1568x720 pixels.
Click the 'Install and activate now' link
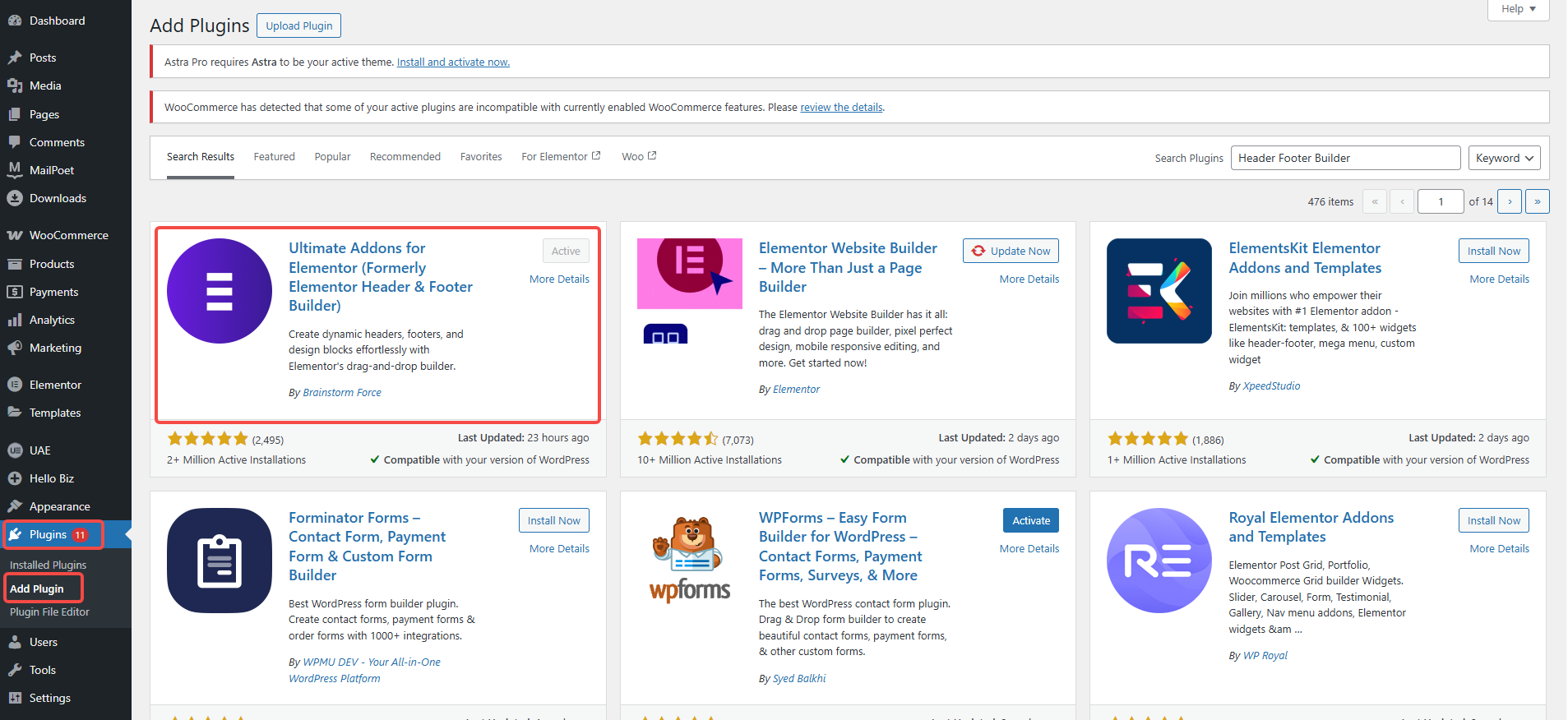(453, 62)
